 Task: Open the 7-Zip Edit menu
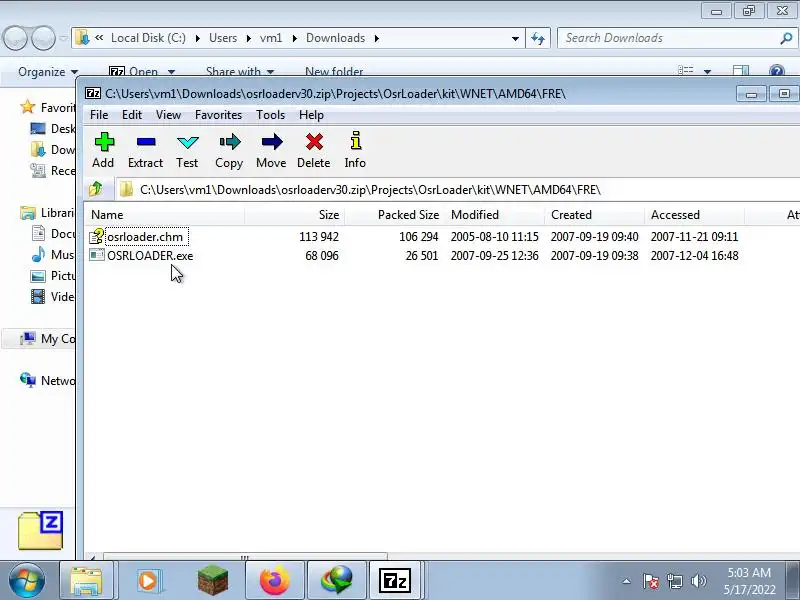tap(132, 115)
